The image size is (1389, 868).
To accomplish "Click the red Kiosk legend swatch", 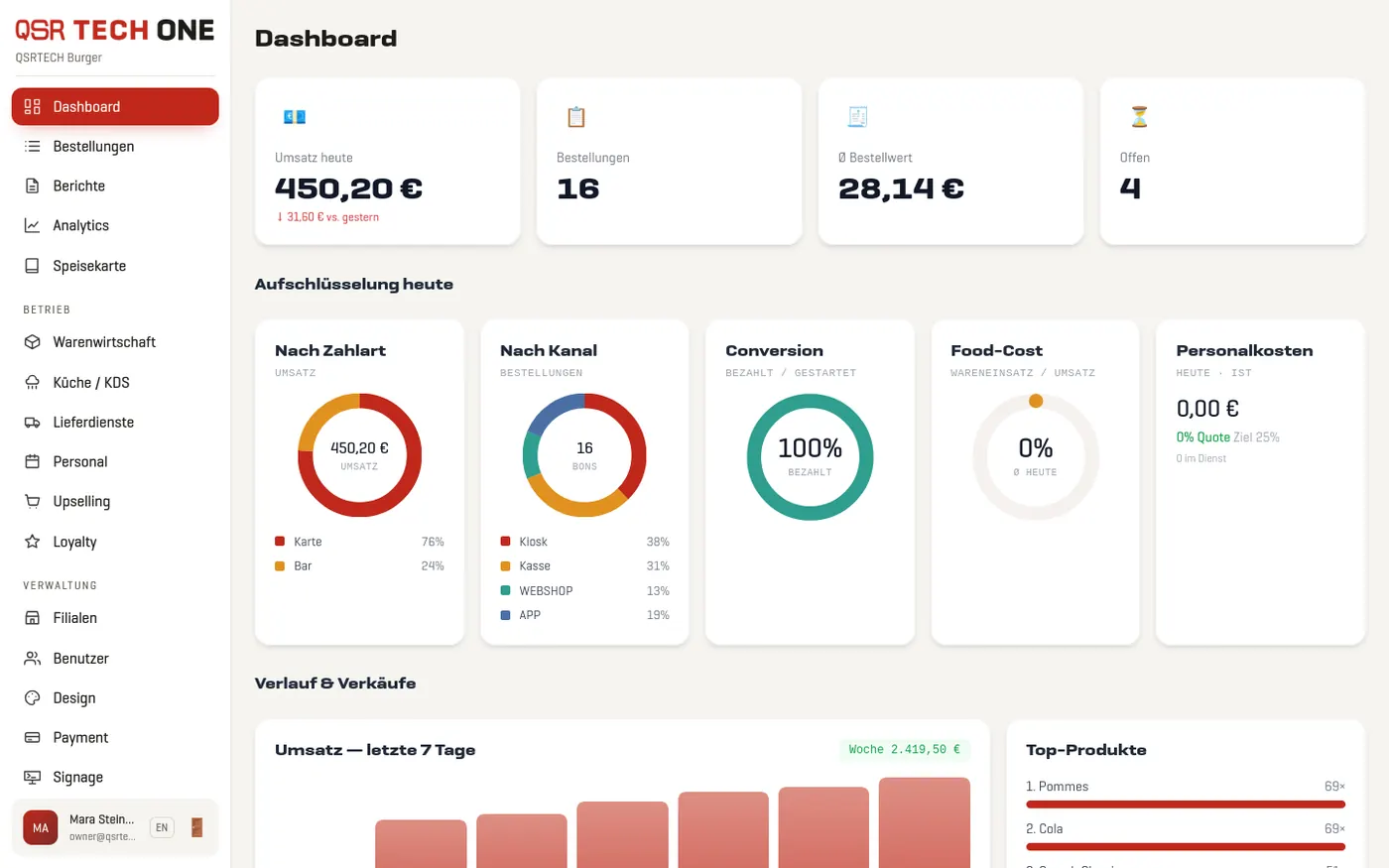I will pyautogui.click(x=505, y=542).
